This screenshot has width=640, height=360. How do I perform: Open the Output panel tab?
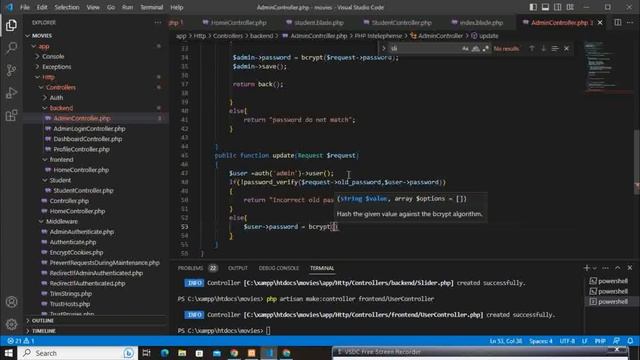tap(238, 268)
